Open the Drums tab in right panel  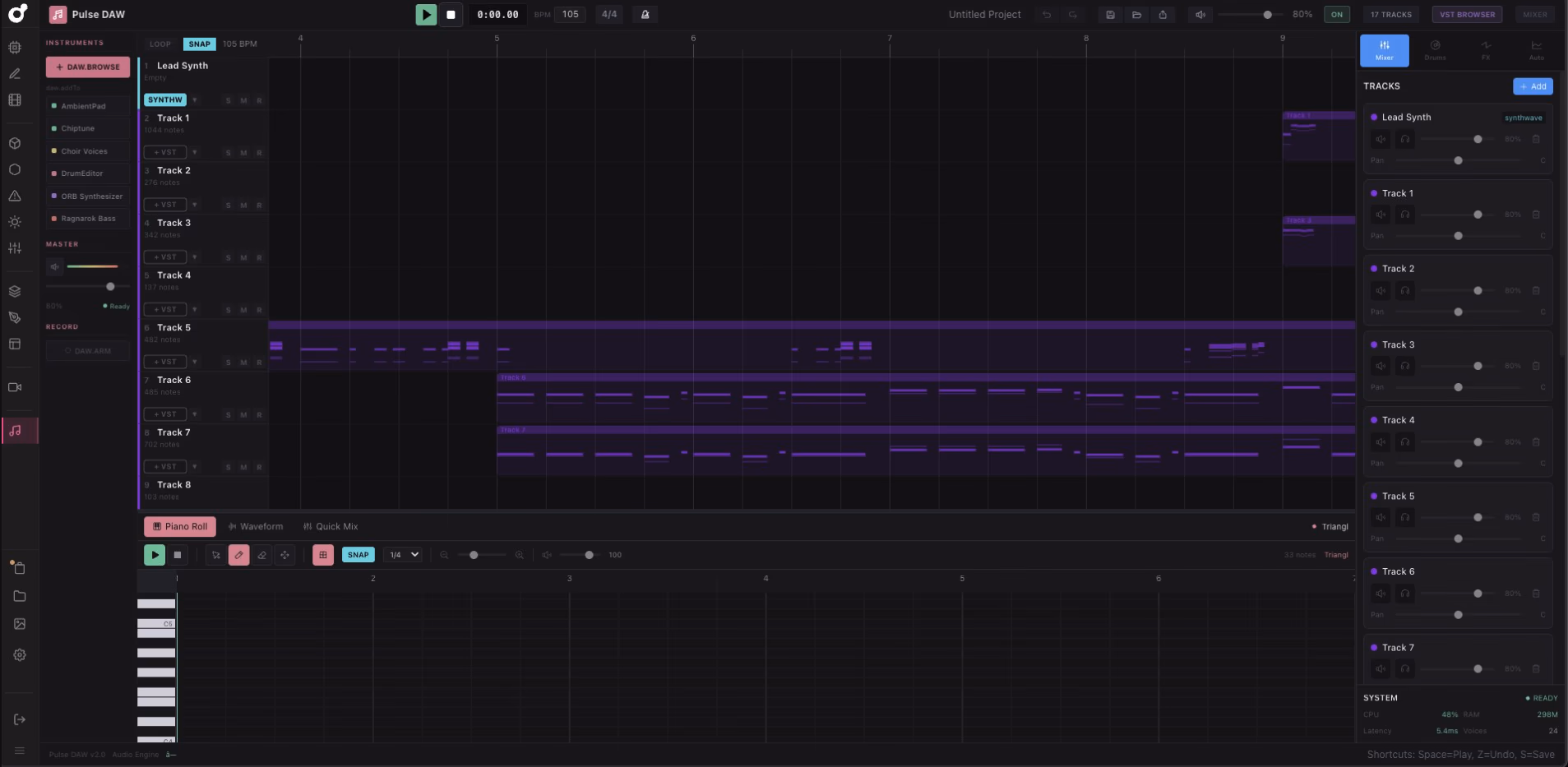click(1435, 50)
